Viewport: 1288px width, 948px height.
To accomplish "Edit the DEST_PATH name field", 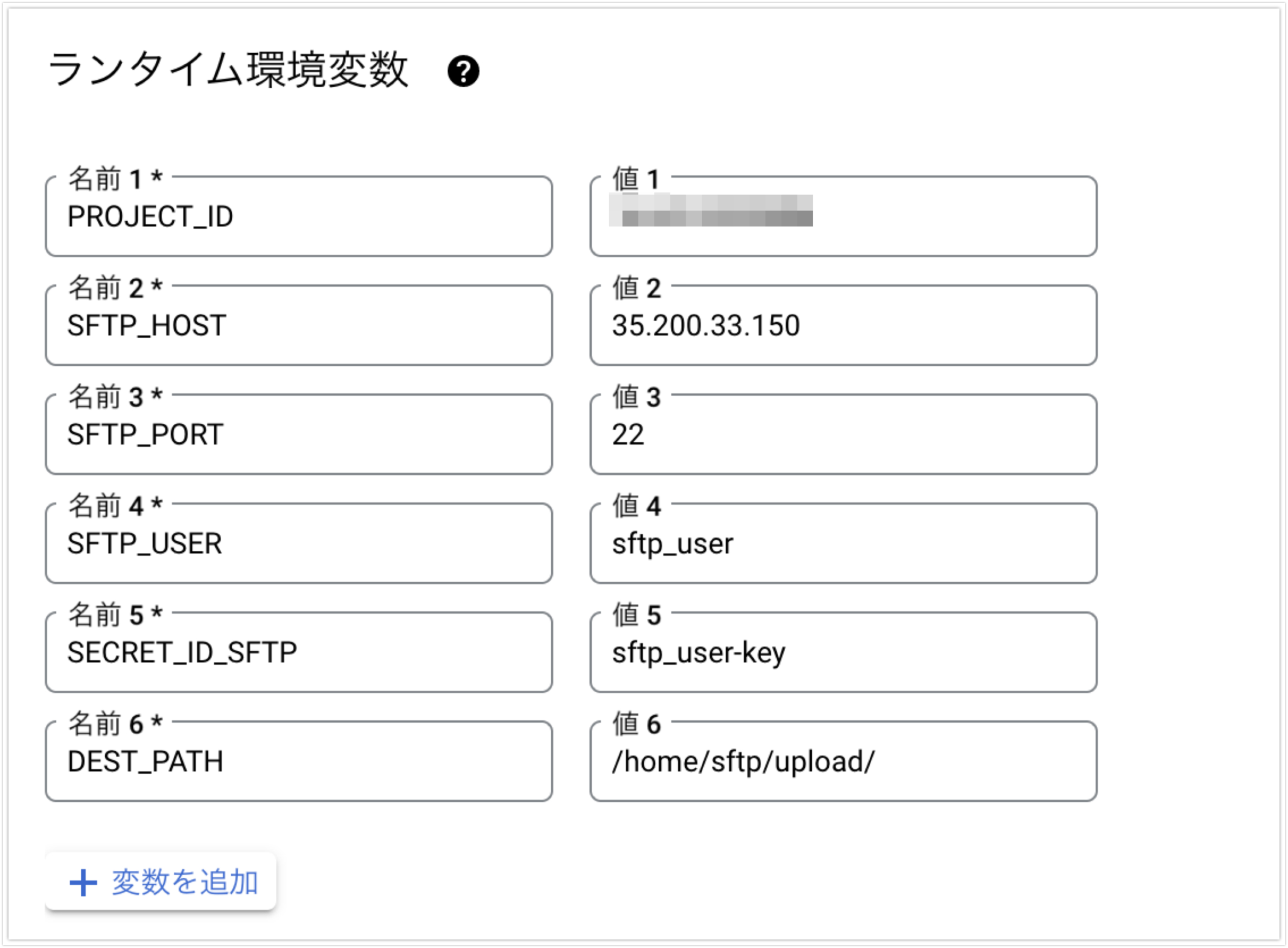I will [299, 761].
